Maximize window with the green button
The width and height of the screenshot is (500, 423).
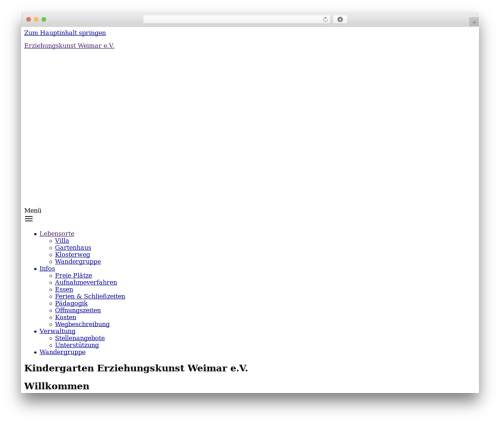coord(44,19)
